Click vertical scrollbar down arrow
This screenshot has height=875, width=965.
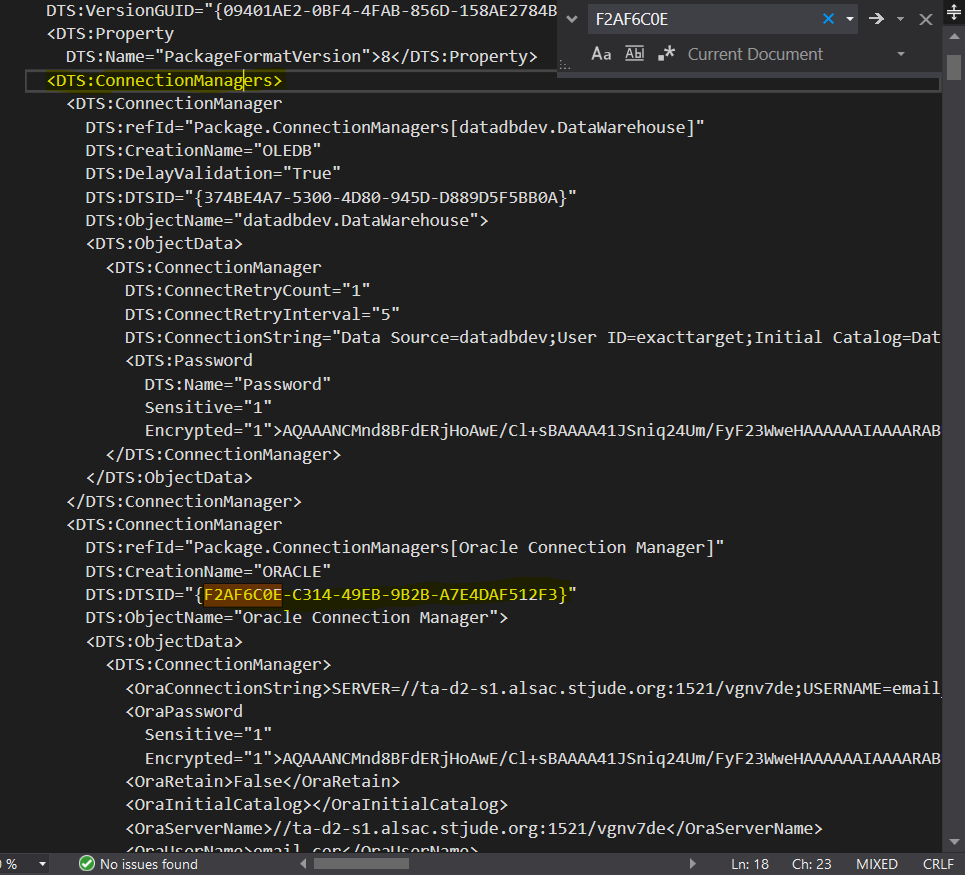pyautogui.click(x=954, y=842)
